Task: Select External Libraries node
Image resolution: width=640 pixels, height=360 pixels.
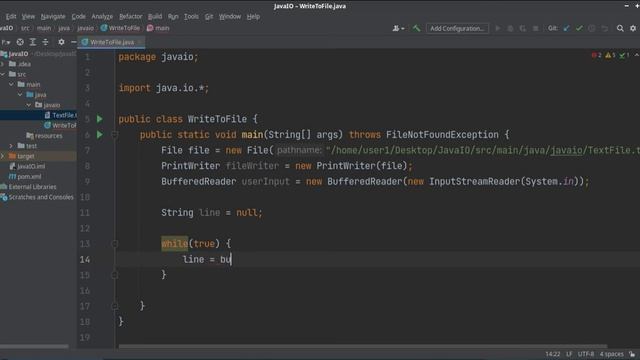Action: coord(29,187)
